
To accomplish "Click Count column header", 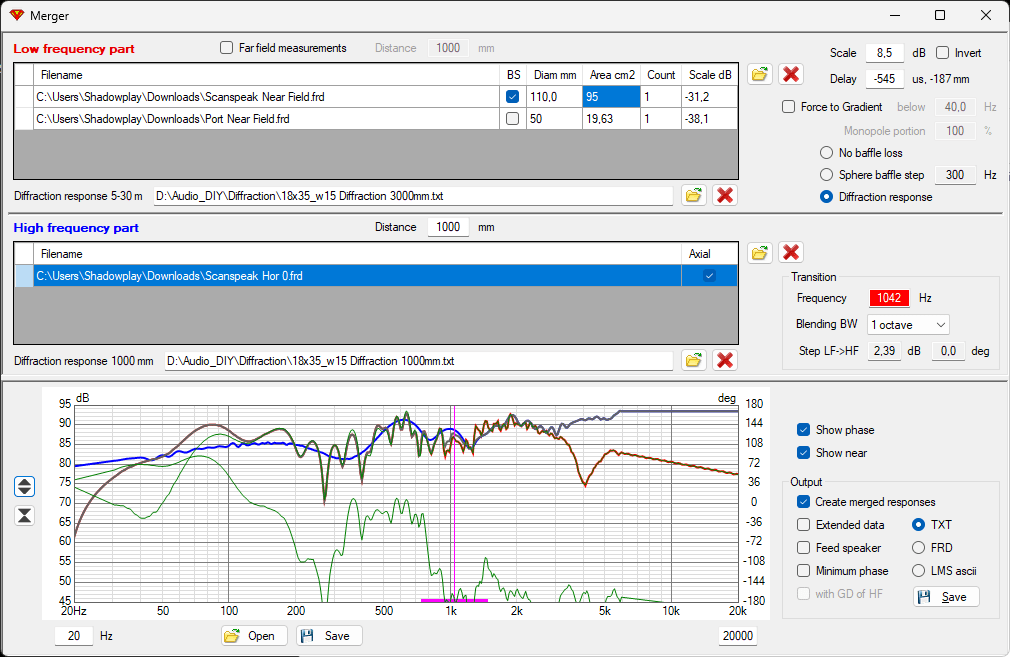I will click(x=661, y=75).
